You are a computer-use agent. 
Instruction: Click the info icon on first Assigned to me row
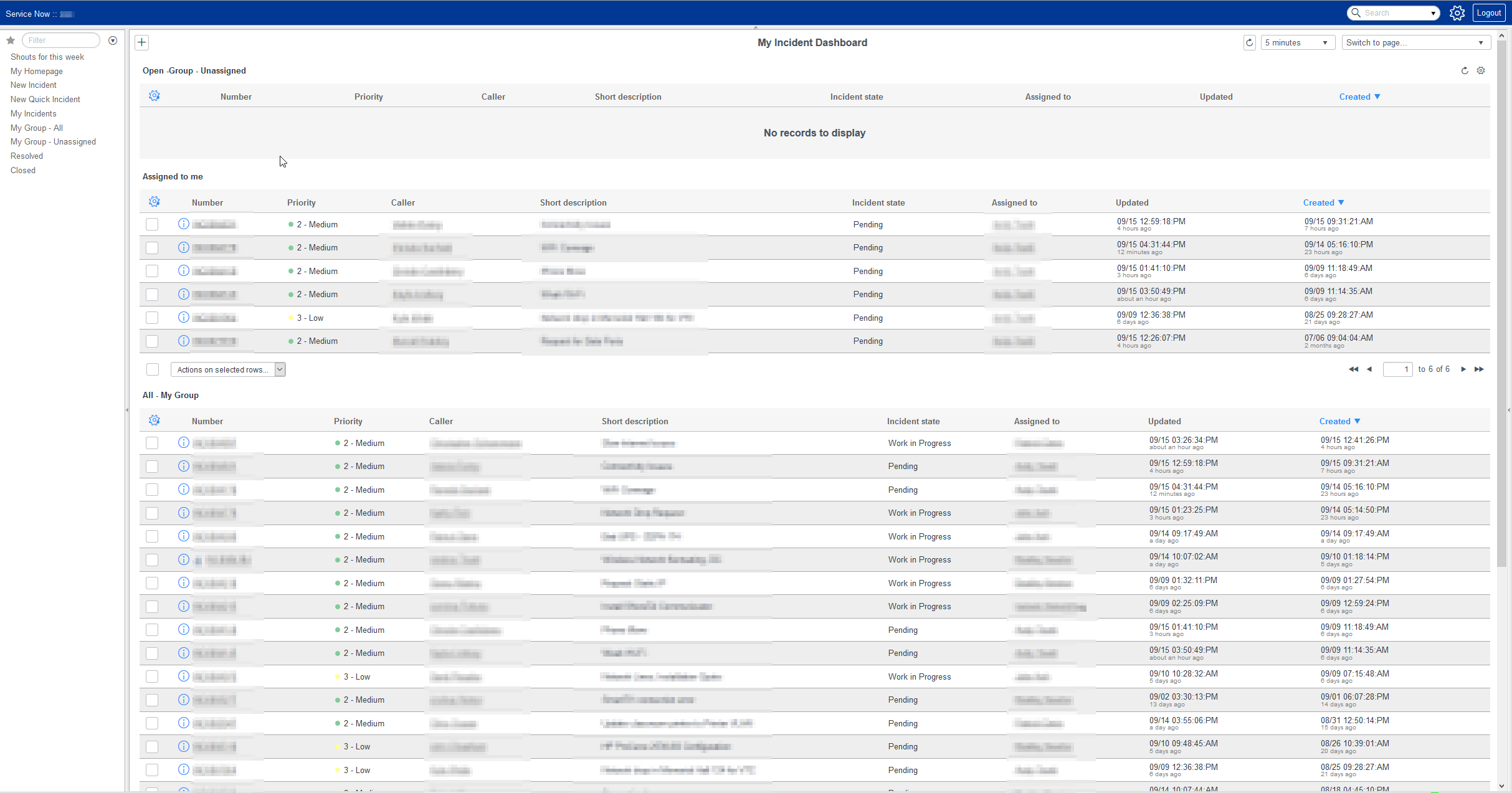(183, 224)
